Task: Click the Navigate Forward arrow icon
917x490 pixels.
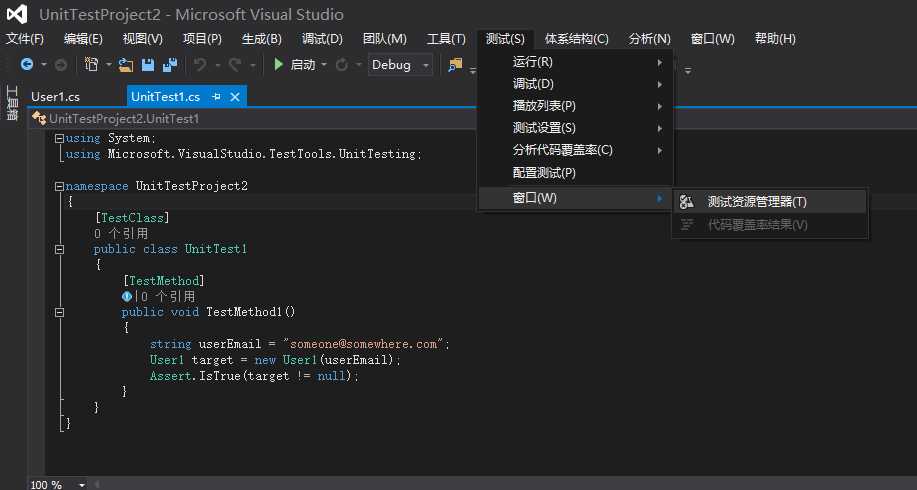Action: pyautogui.click(x=61, y=65)
